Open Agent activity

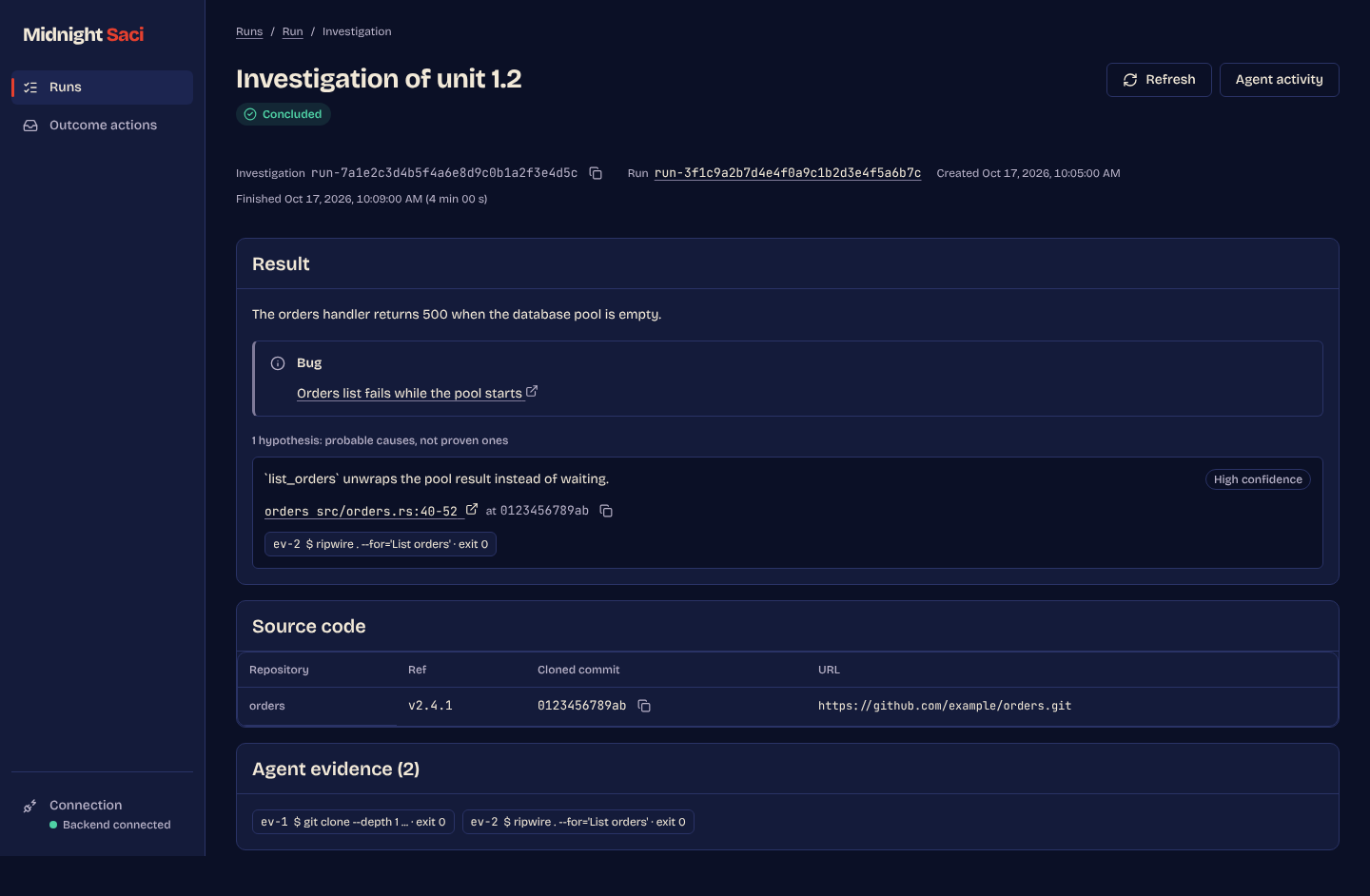(1279, 80)
